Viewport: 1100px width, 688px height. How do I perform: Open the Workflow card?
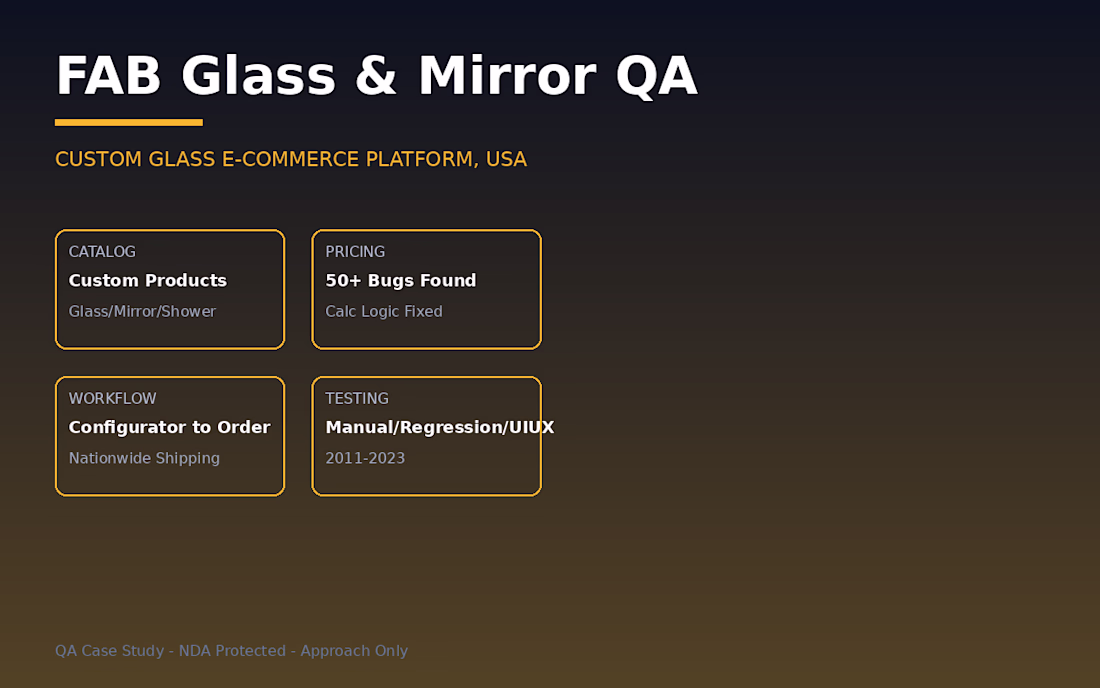click(x=170, y=436)
